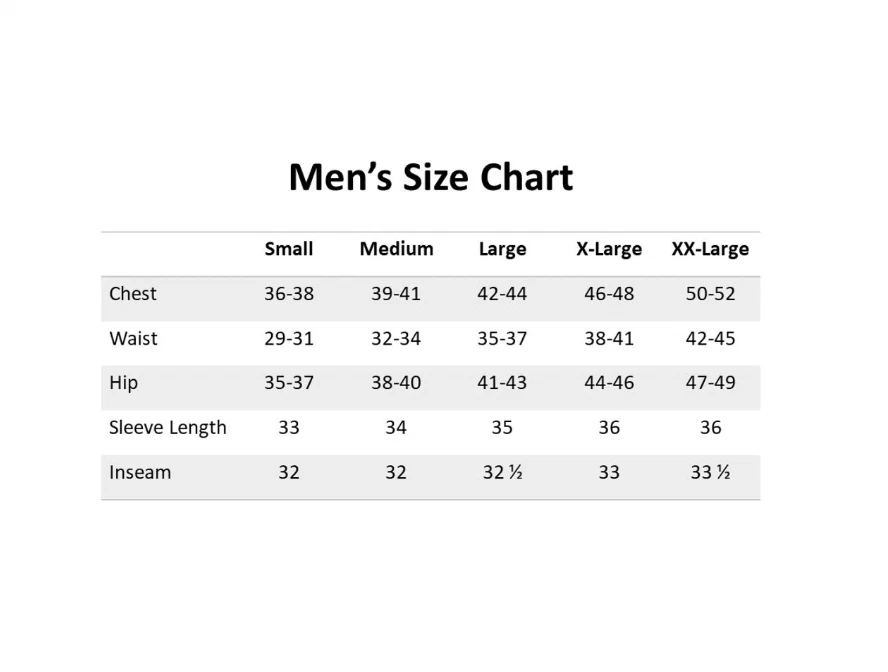Select the Large inseam value 32 ½
This screenshot has height=672, width=888.
click(502, 472)
